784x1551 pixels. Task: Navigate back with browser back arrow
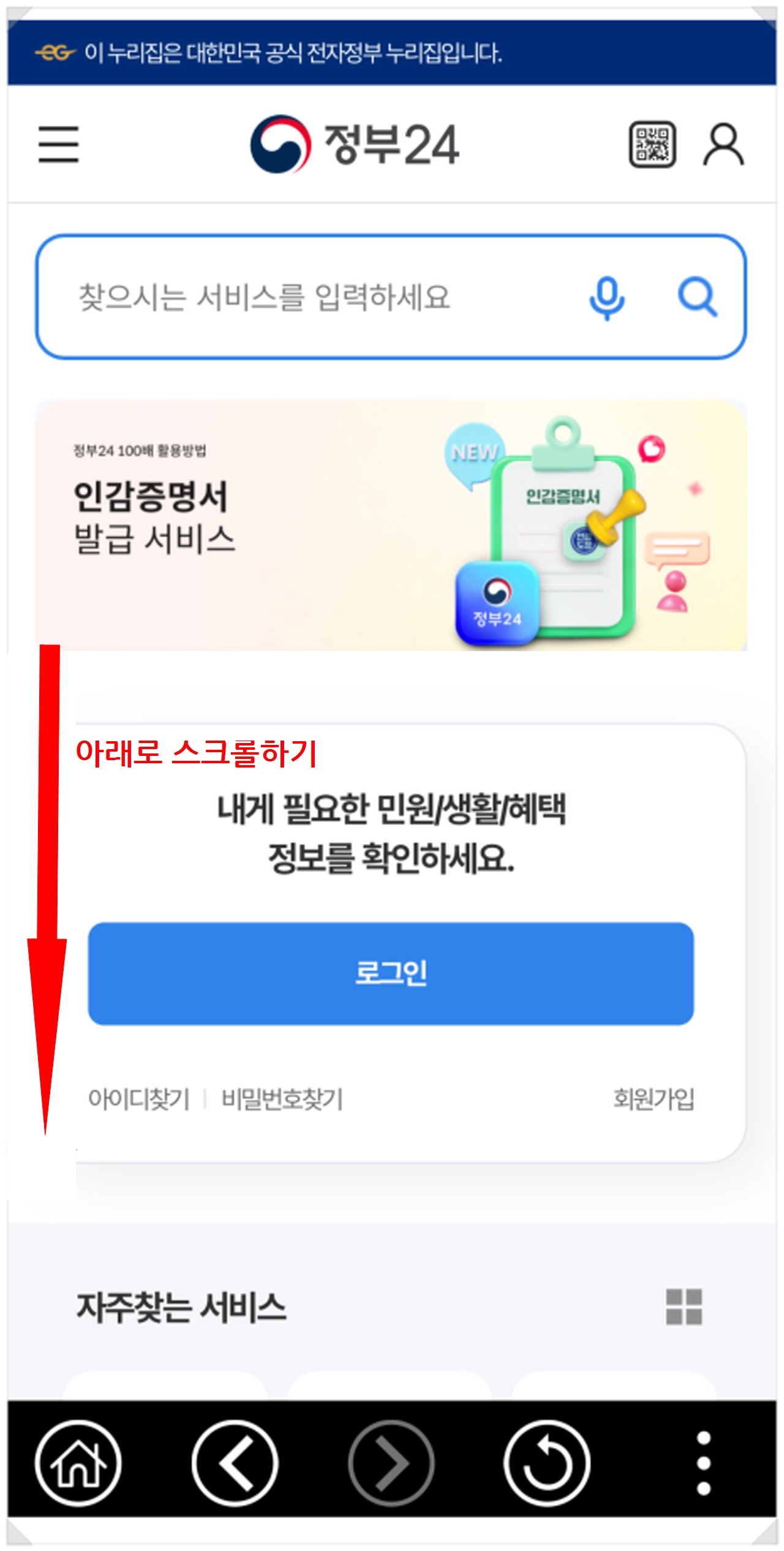(x=235, y=1463)
